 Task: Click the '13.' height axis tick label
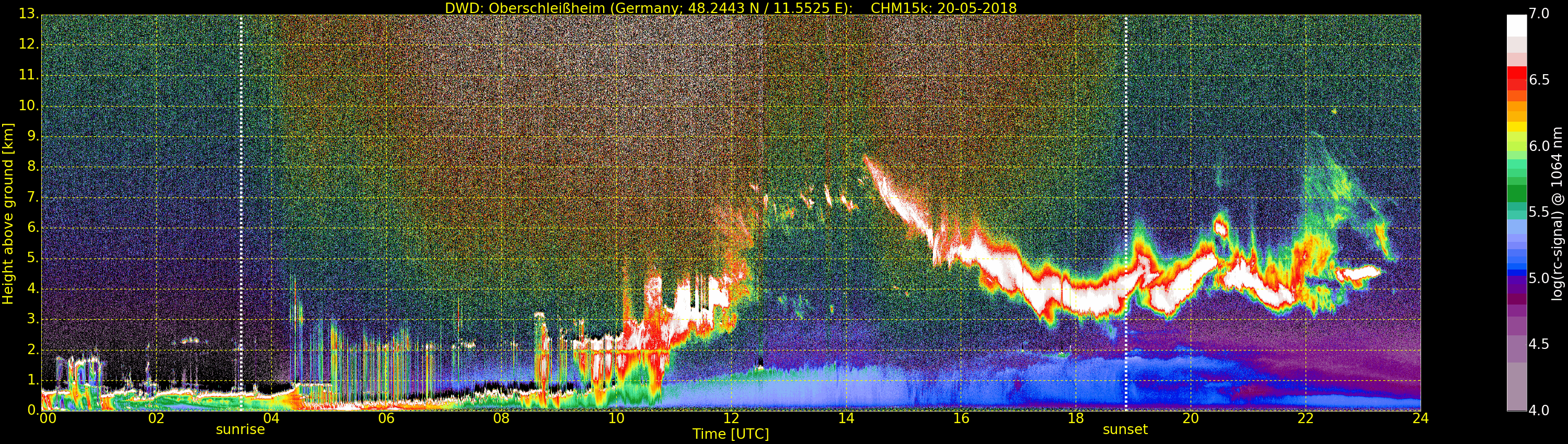tap(29, 15)
